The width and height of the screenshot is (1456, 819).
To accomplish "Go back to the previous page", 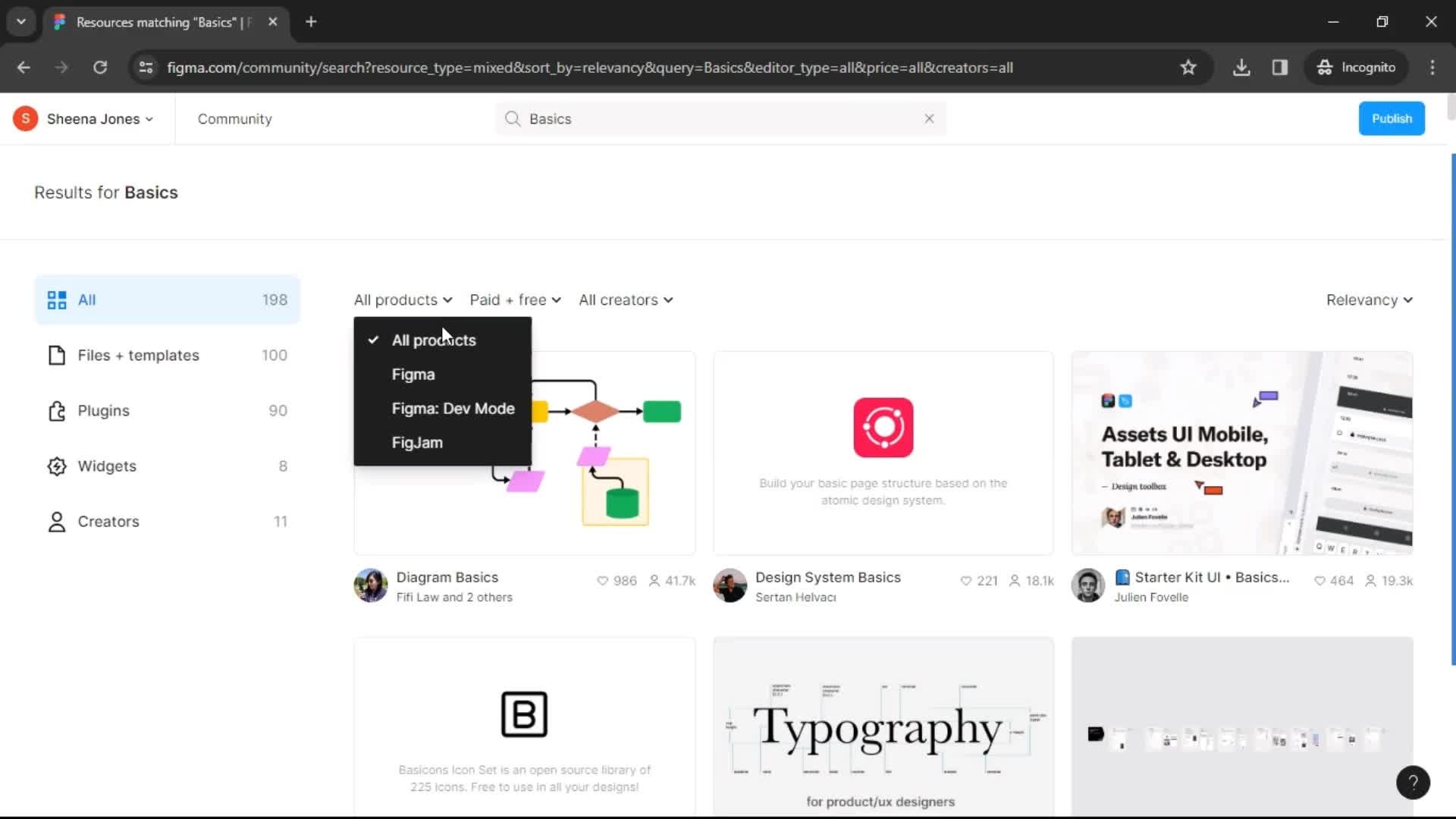I will 24,67.
